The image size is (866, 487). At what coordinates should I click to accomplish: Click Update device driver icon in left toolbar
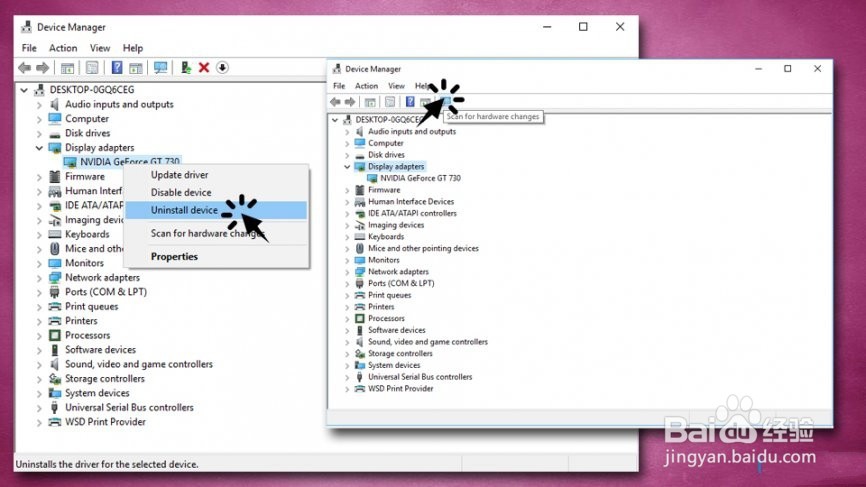[x=186, y=67]
